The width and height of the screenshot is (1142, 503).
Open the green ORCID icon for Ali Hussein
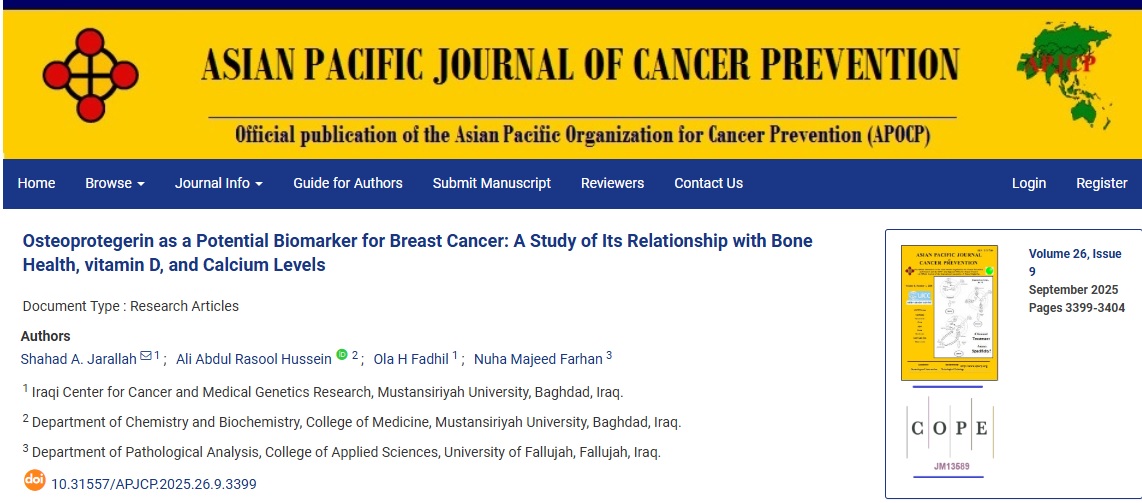(x=341, y=355)
